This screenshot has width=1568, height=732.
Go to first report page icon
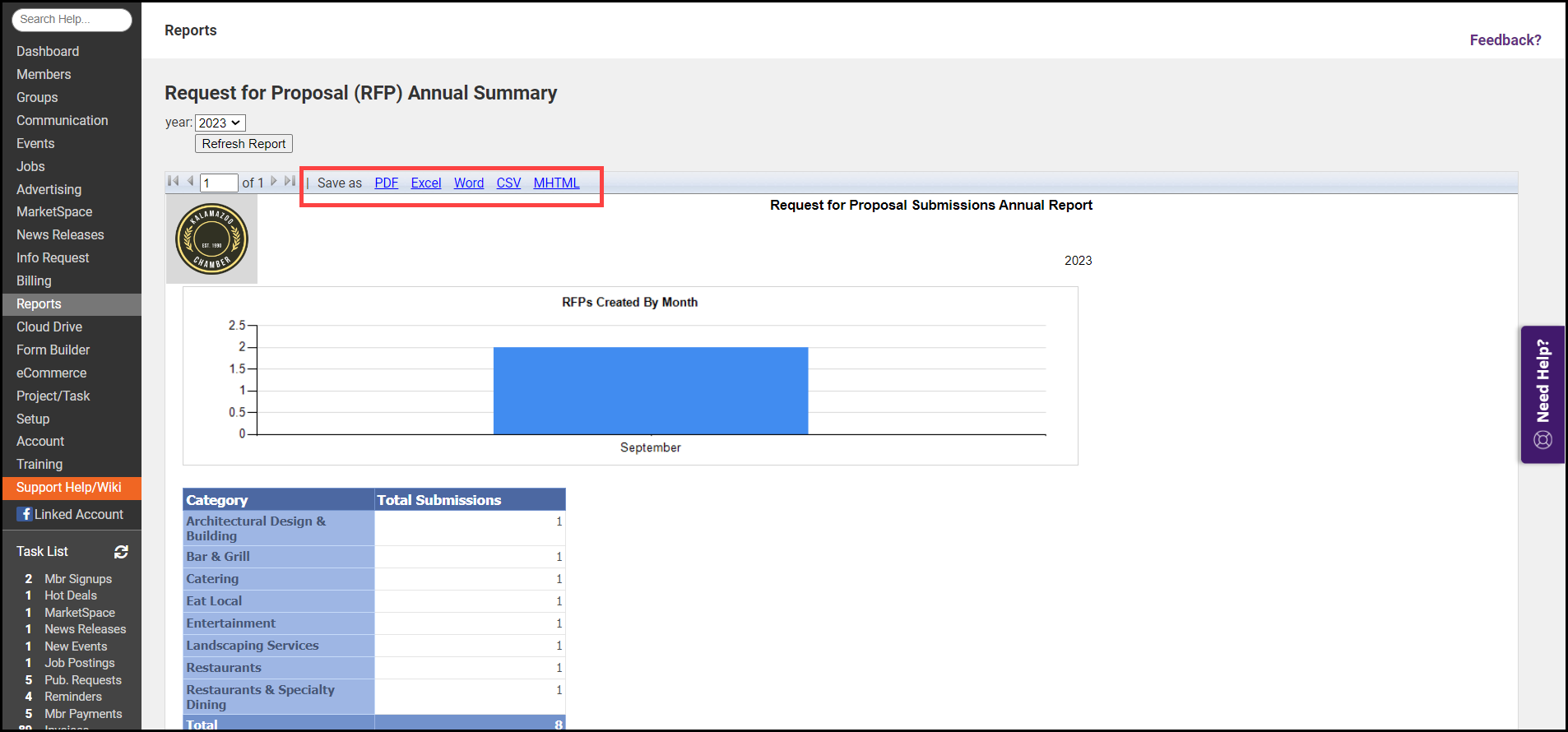click(173, 182)
